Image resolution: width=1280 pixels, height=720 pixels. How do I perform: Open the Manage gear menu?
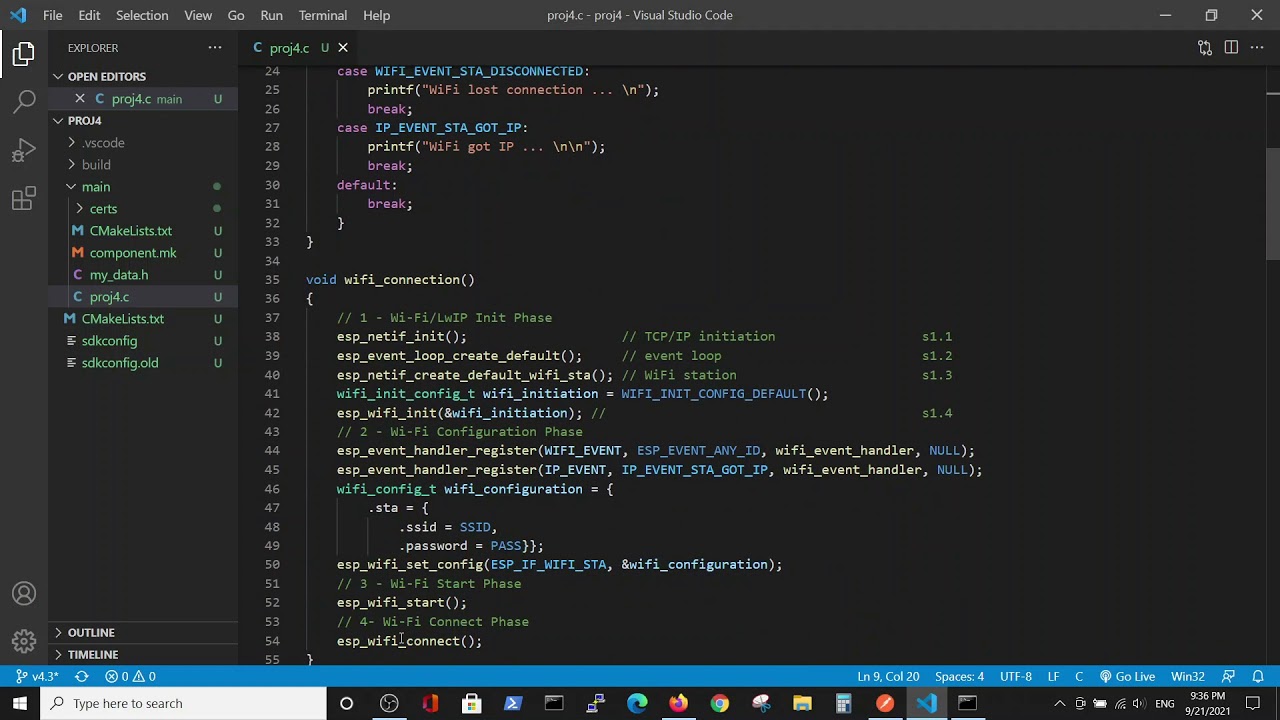24,641
